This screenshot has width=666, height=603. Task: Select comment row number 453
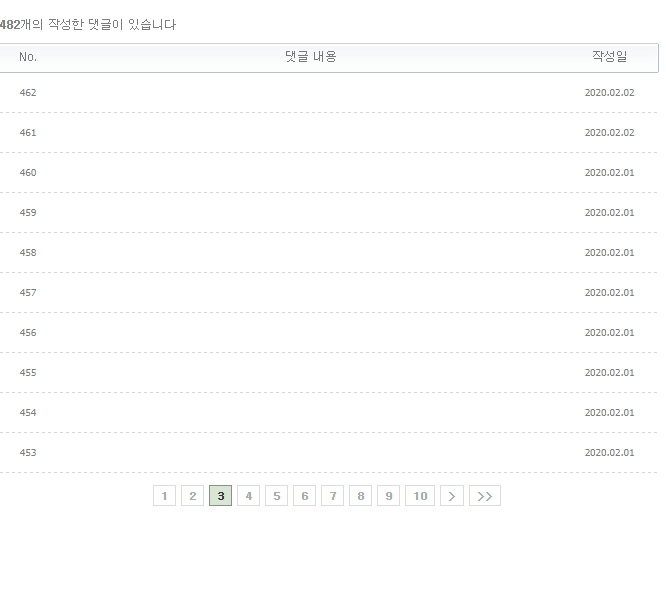coord(329,452)
